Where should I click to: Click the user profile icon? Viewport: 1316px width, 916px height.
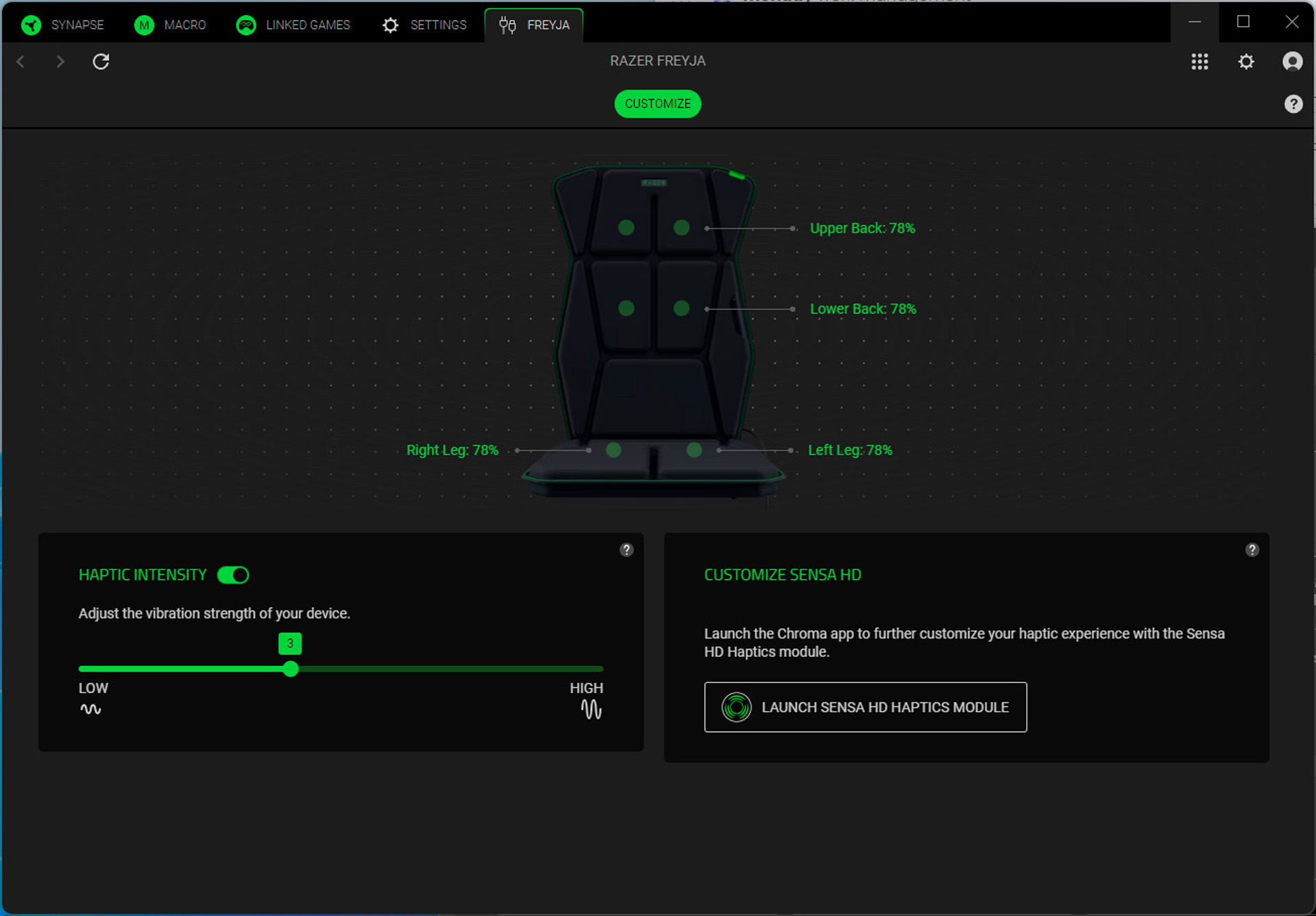pos(1293,61)
